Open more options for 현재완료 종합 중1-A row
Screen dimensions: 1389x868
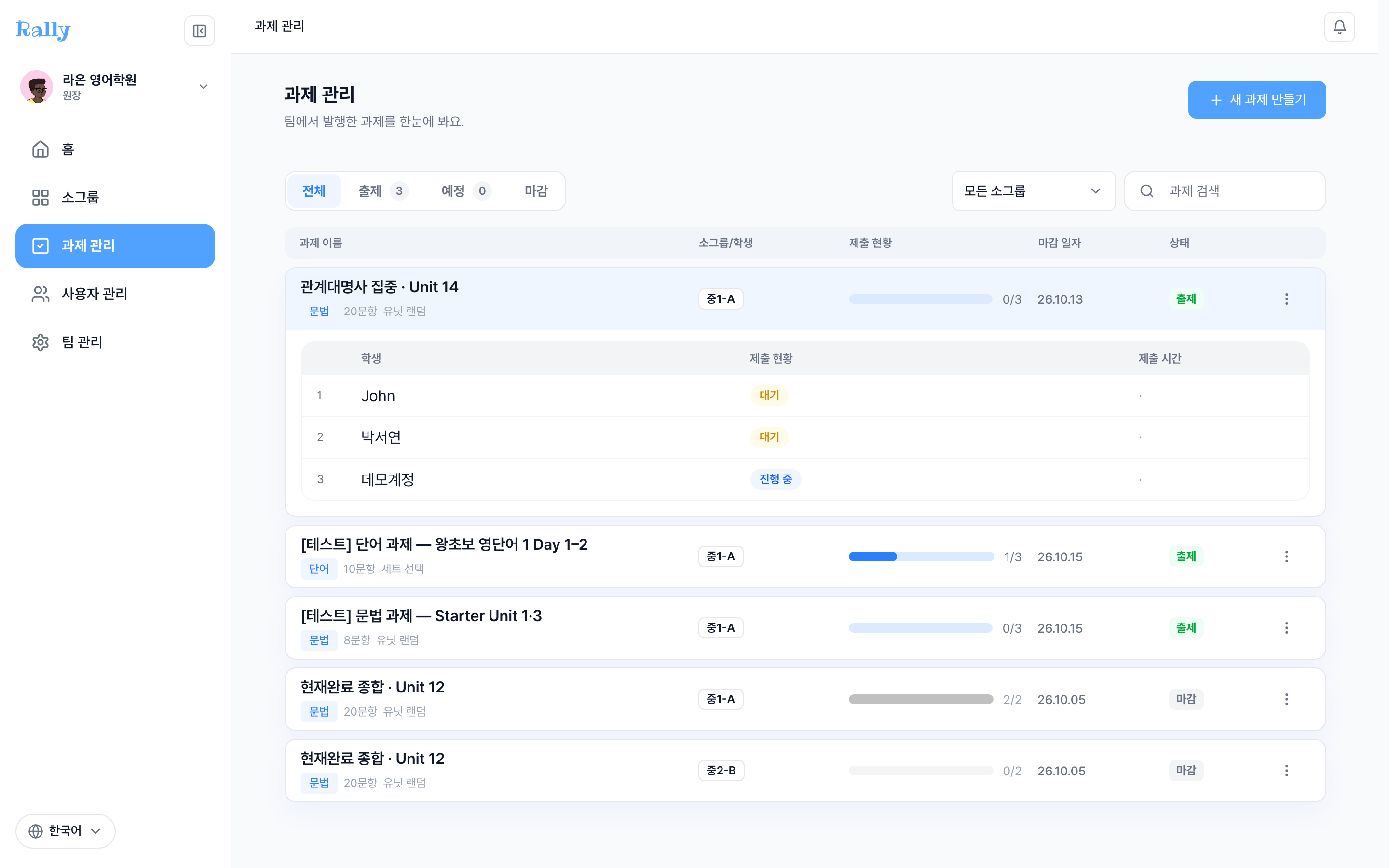click(x=1286, y=699)
